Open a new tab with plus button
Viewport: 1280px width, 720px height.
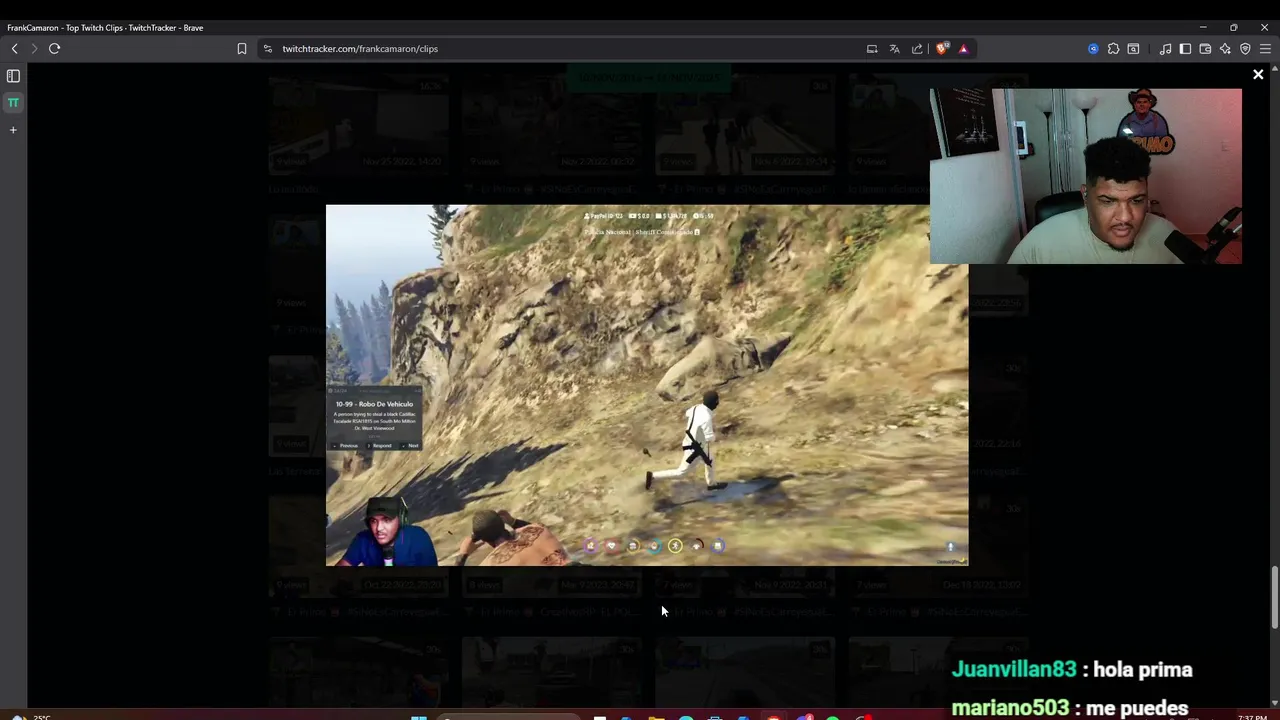pos(13,130)
